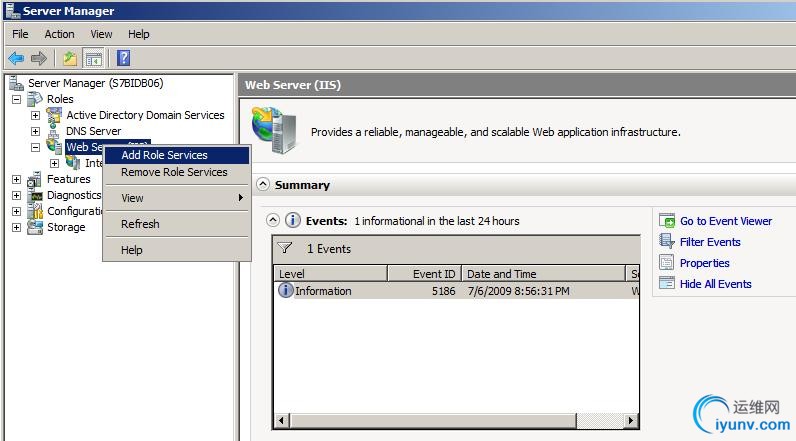The image size is (796, 441).
Task: Click the Roles node icon
Action: (x=35, y=99)
